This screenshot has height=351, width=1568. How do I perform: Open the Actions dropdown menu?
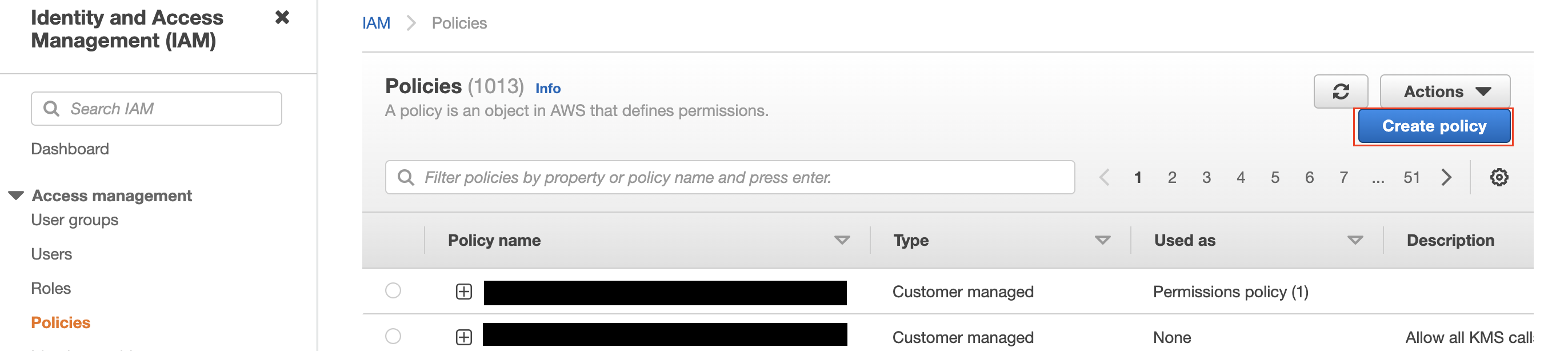pos(1445,91)
